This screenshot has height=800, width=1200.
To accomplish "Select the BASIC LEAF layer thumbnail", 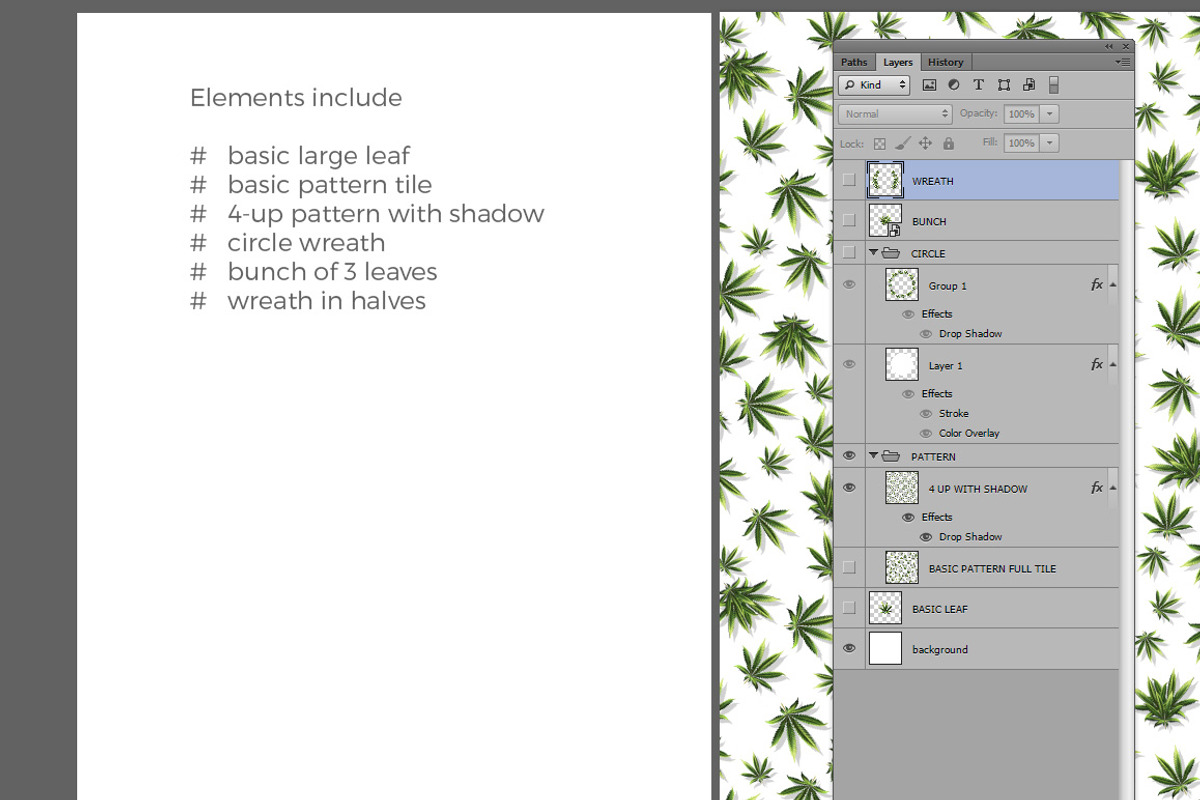I will coord(885,608).
